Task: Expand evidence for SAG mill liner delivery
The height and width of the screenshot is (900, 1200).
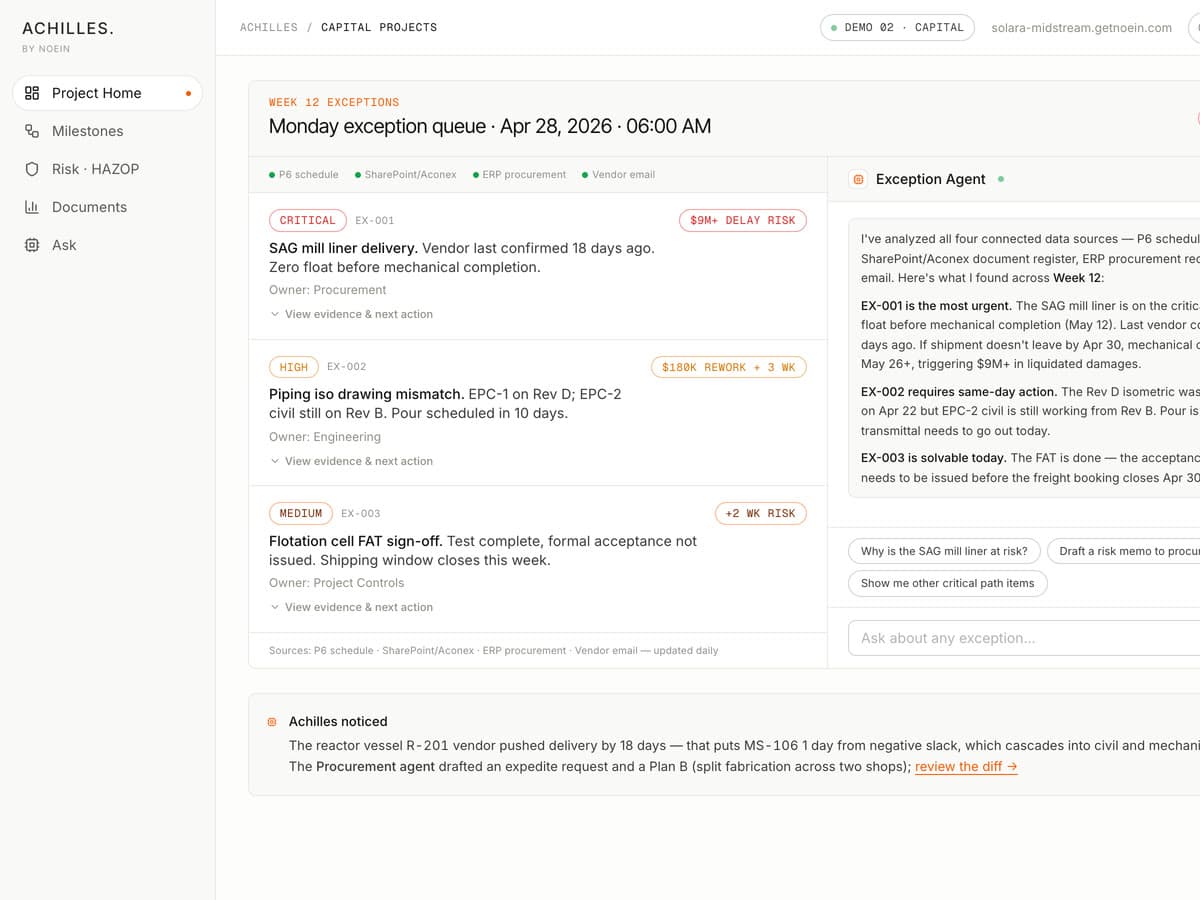Action: [x=351, y=314]
